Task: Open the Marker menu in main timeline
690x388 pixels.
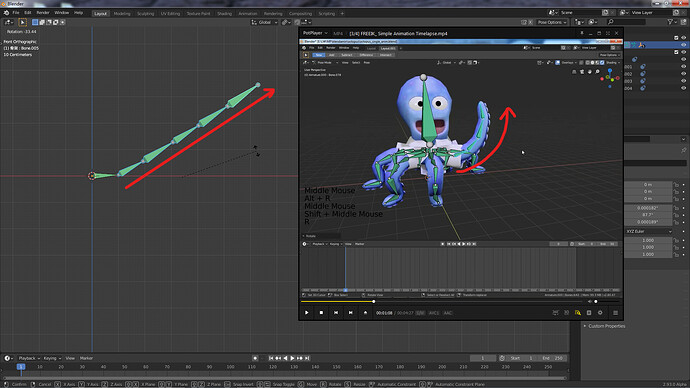Action: (x=86, y=358)
